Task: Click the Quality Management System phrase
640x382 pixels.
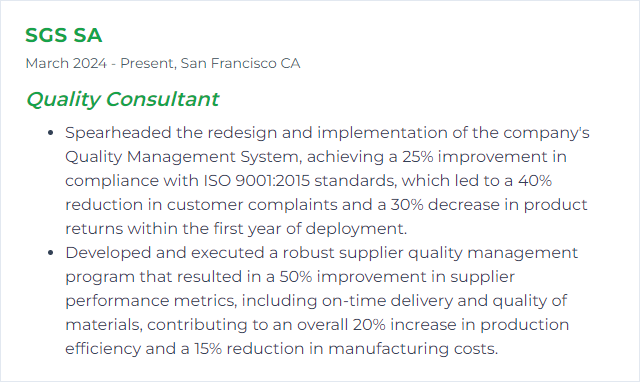Action: pos(183,157)
